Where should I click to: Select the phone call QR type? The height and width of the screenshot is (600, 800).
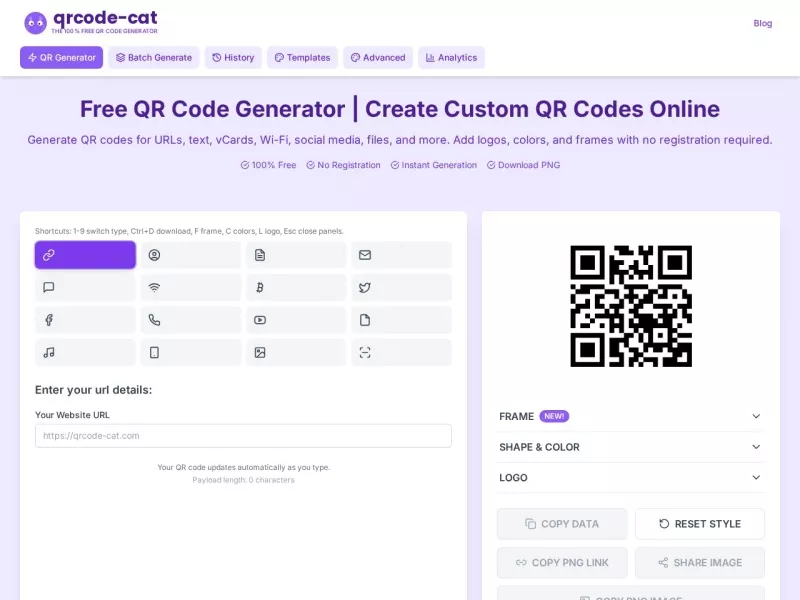[191, 320]
